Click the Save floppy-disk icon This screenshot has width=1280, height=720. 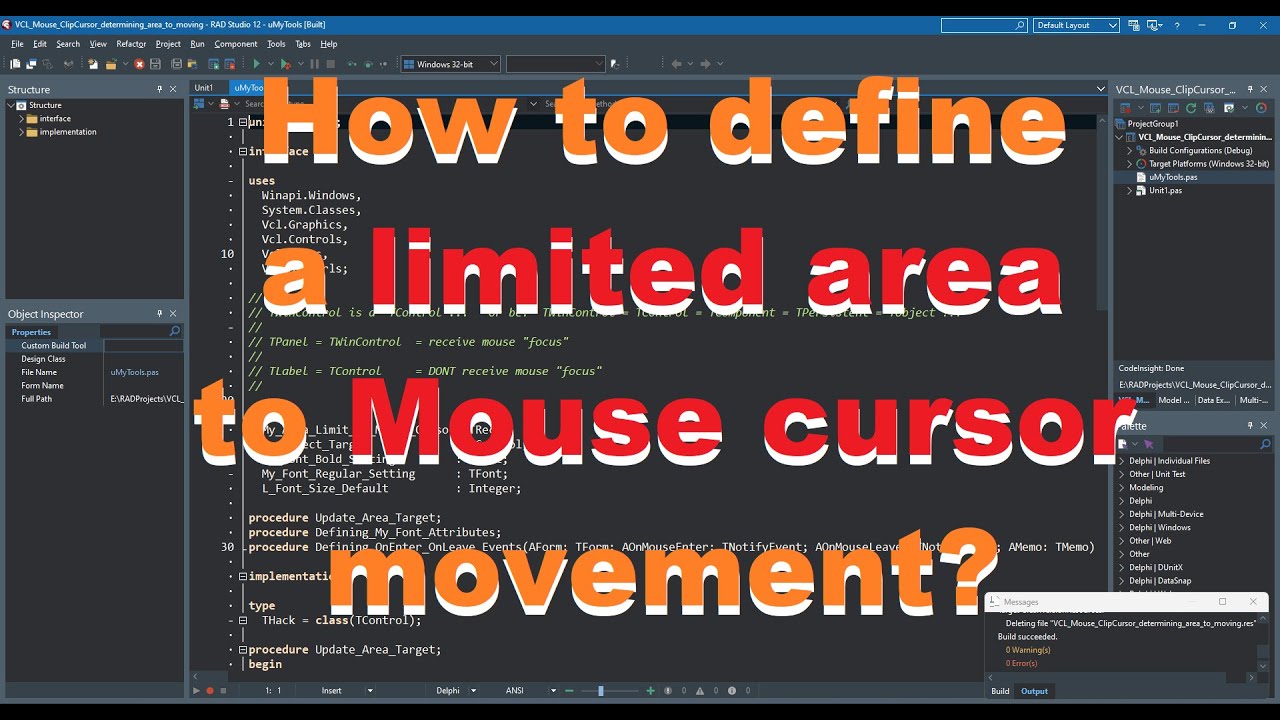pos(155,64)
